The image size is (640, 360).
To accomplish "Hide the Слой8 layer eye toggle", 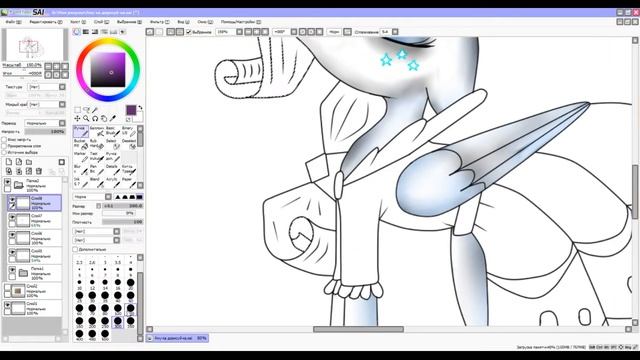I will 12,200.
